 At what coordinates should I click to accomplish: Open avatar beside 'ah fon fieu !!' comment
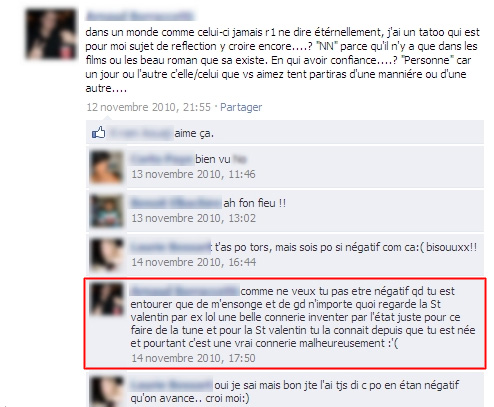[x=107, y=211]
